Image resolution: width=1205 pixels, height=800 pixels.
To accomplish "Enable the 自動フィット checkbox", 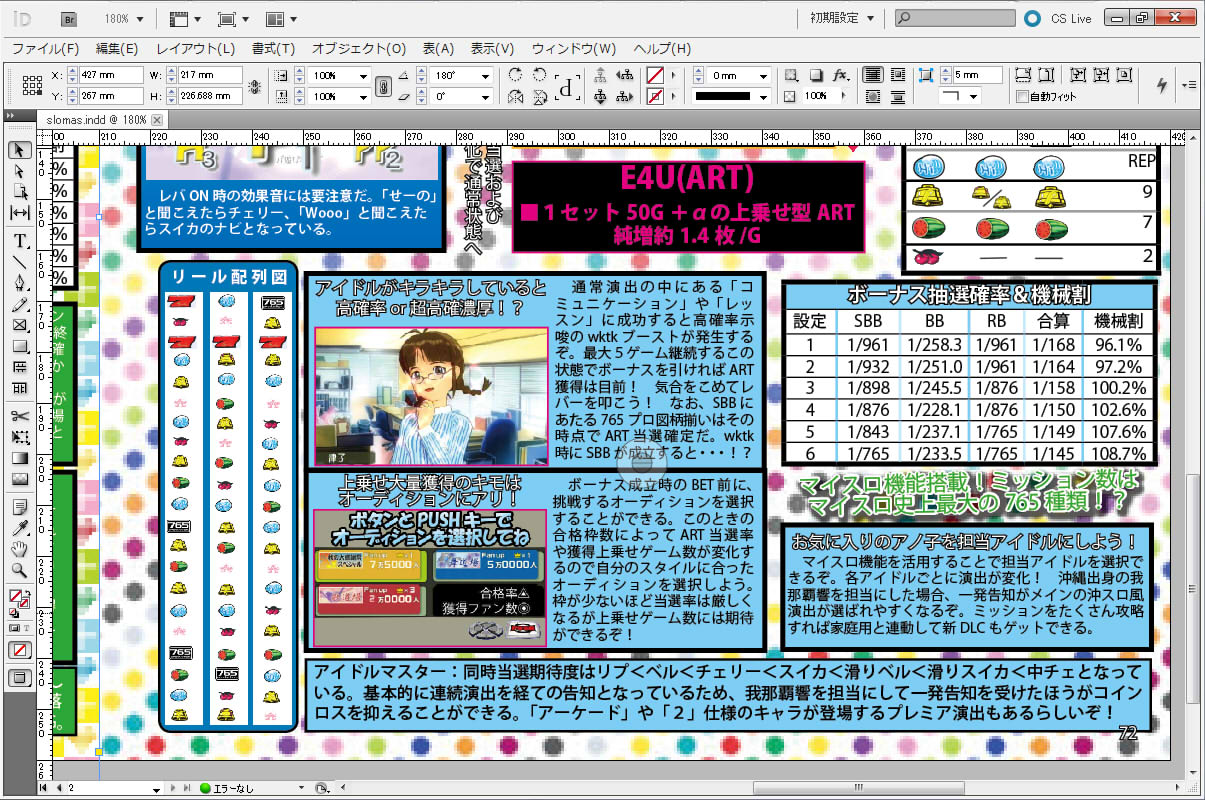I will click(x=1021, y=97).
